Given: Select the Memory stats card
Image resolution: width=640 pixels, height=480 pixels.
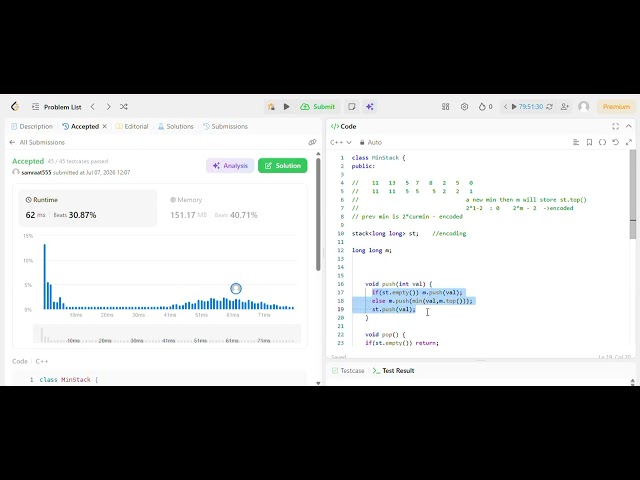Looking at the screenshot, I should [x=233, y=208].
